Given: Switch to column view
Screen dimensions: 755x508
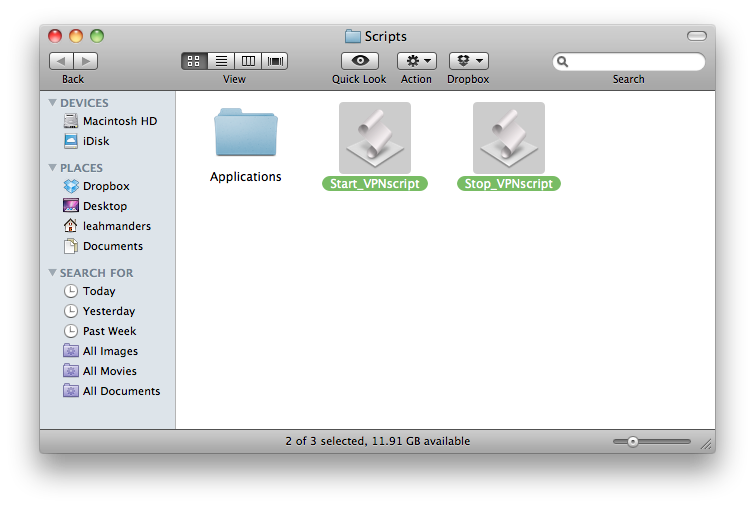Looking at the screenshot, I should [248, 61].
